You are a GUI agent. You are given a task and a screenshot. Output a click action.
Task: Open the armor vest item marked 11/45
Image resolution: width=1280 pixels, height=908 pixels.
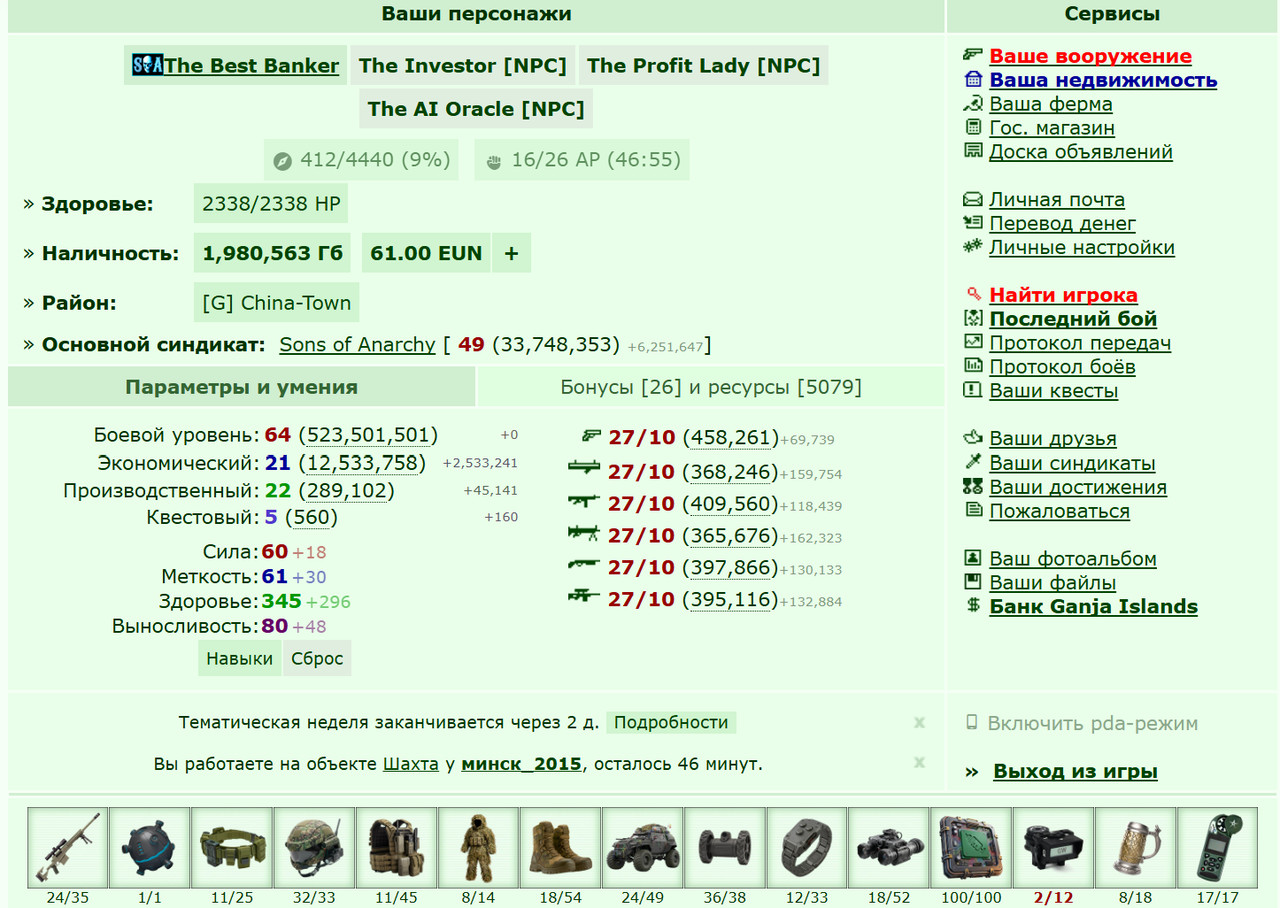pyautogui.click(x=396, y=847)
